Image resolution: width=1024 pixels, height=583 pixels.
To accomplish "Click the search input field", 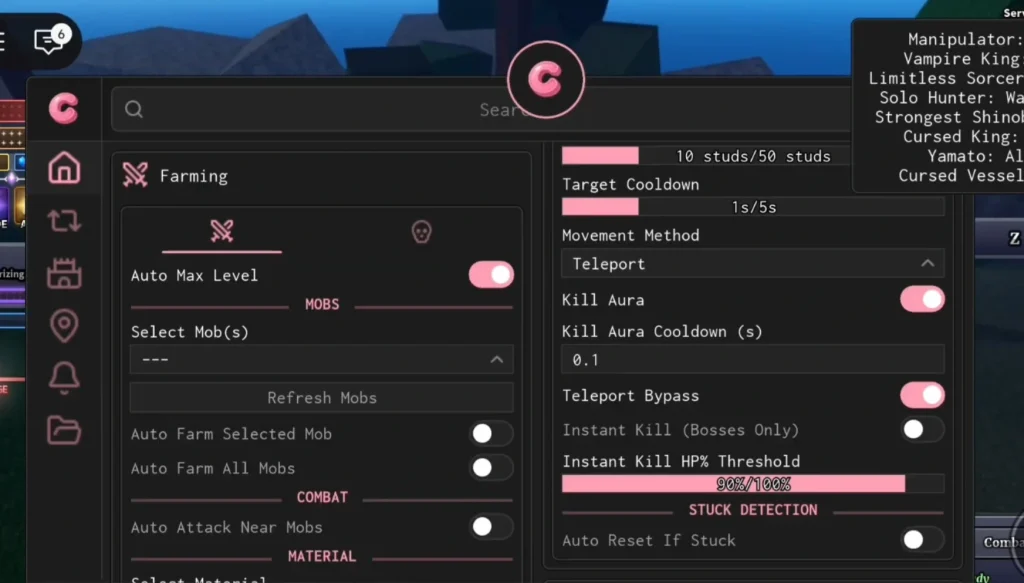I will point(481,109).
